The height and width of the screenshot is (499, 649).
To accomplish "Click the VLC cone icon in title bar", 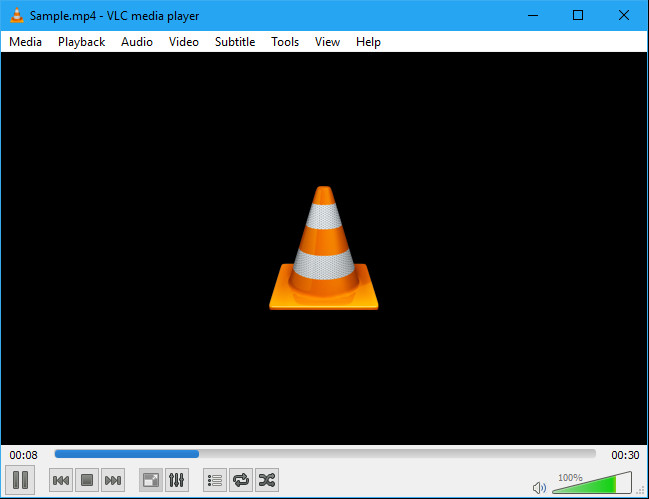I will tap(17, 15).
